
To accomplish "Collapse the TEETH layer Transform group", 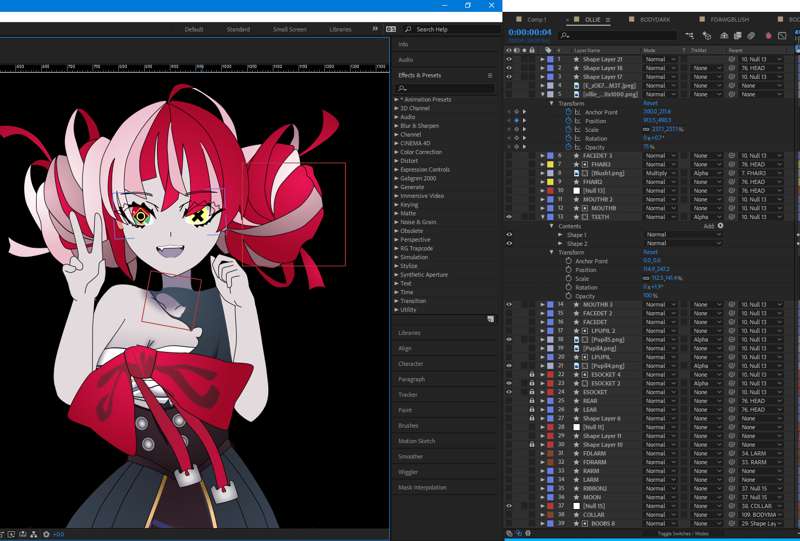I will 552,252.
